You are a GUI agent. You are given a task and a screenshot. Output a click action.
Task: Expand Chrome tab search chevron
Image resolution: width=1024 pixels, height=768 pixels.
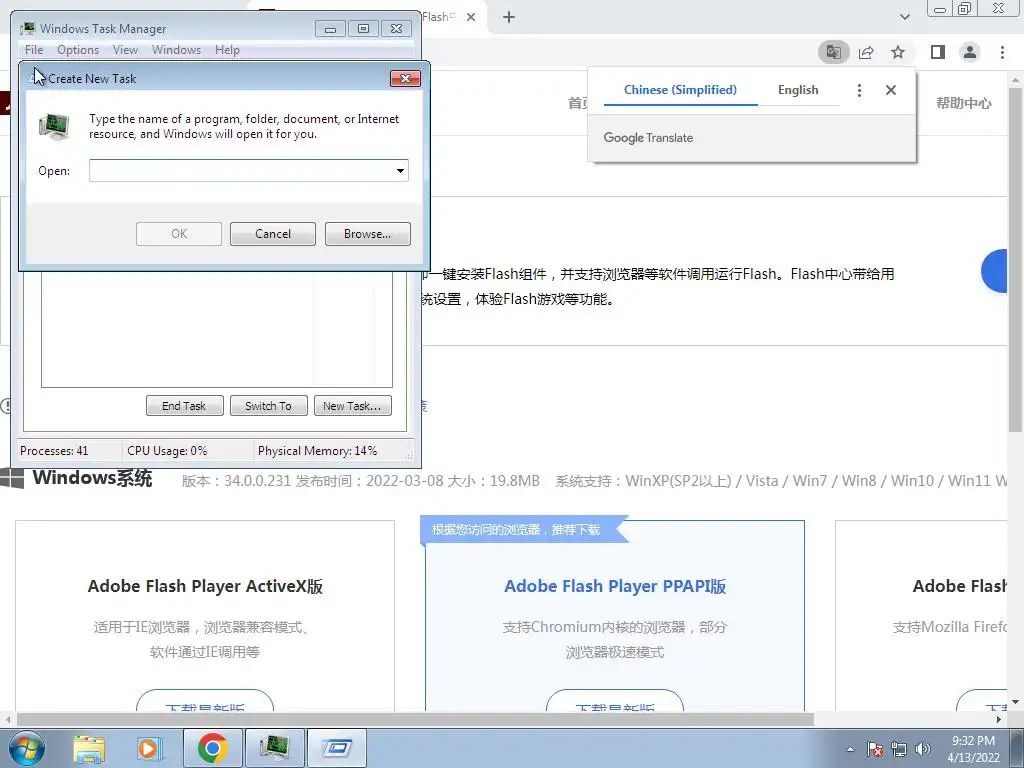[x=904, y=17]
